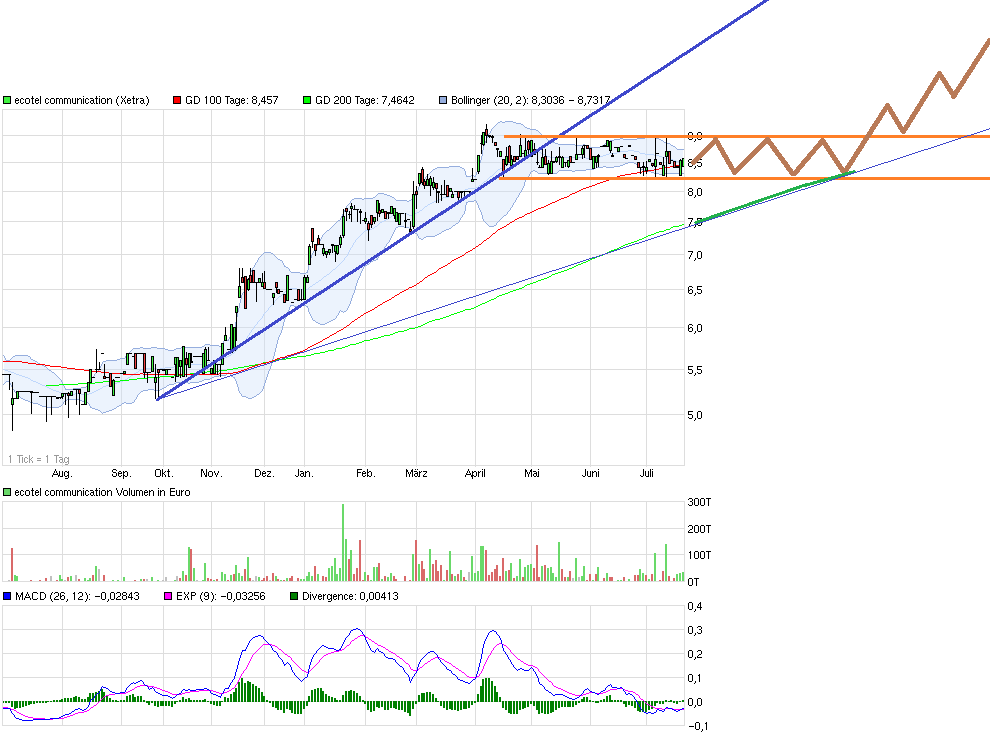Click the 'ecotel communication Volumen in Euro' title
The image size is (990, 734).
pyautogui.click(x=101, y=492)
